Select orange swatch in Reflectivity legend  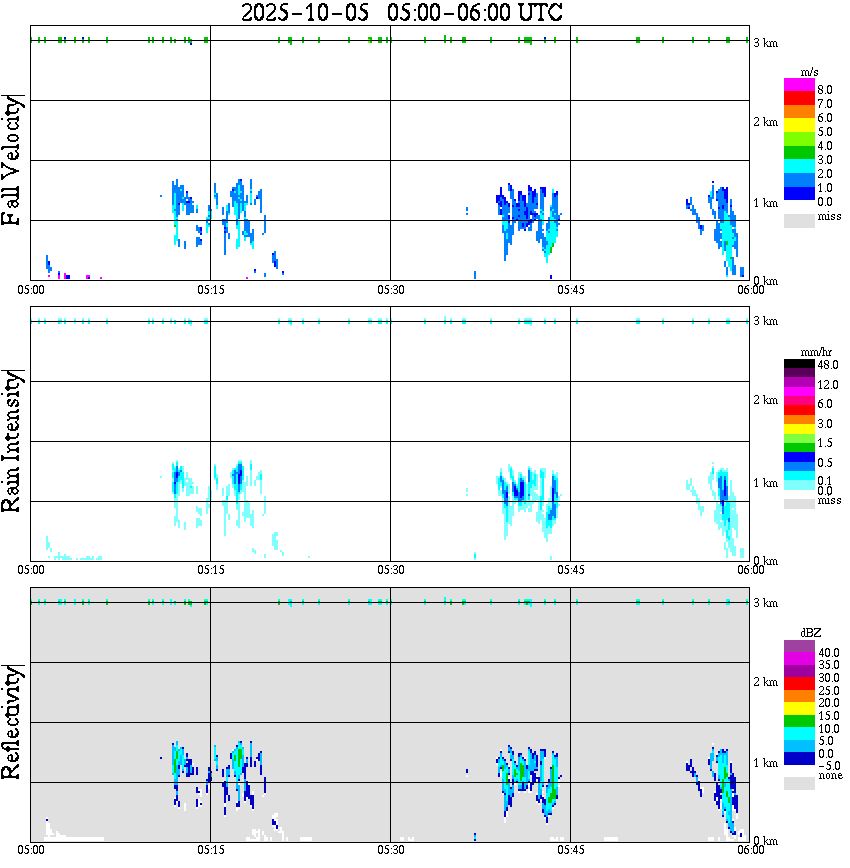click(x=799, y=696)
